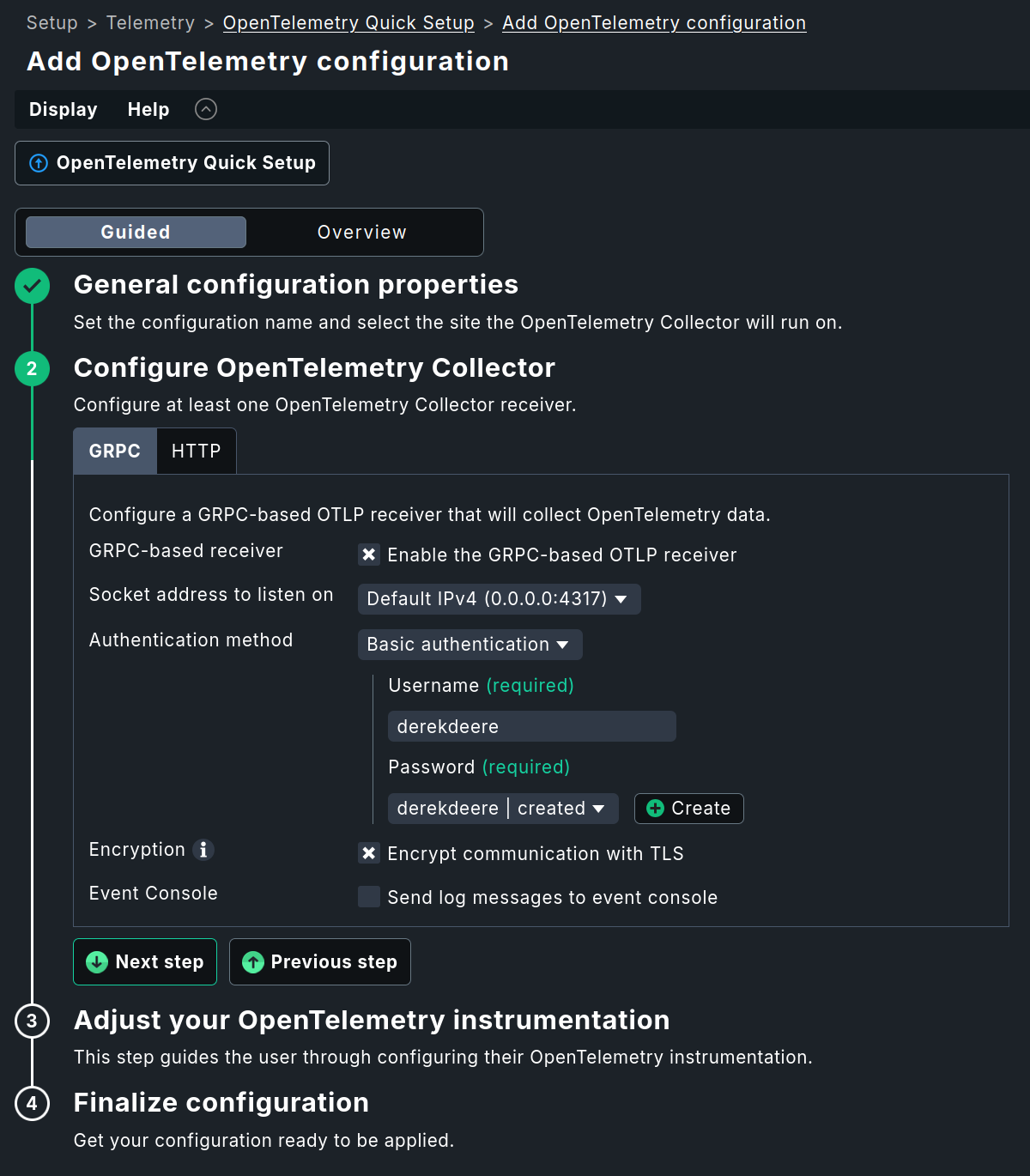This screenshot has height=1176, width=1030.
Task: Click the Setup breadcrumb text
Action: pos(52,23)
